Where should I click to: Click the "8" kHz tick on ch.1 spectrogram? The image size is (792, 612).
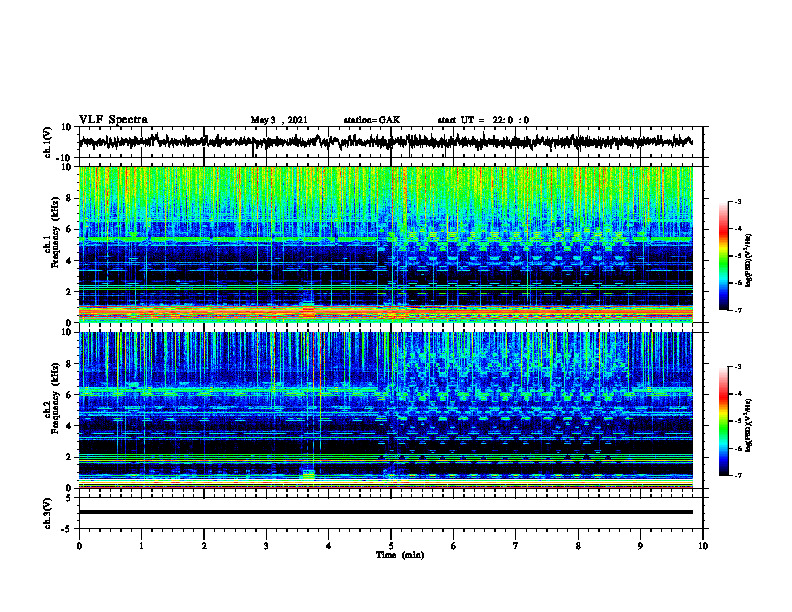(69, 198)
